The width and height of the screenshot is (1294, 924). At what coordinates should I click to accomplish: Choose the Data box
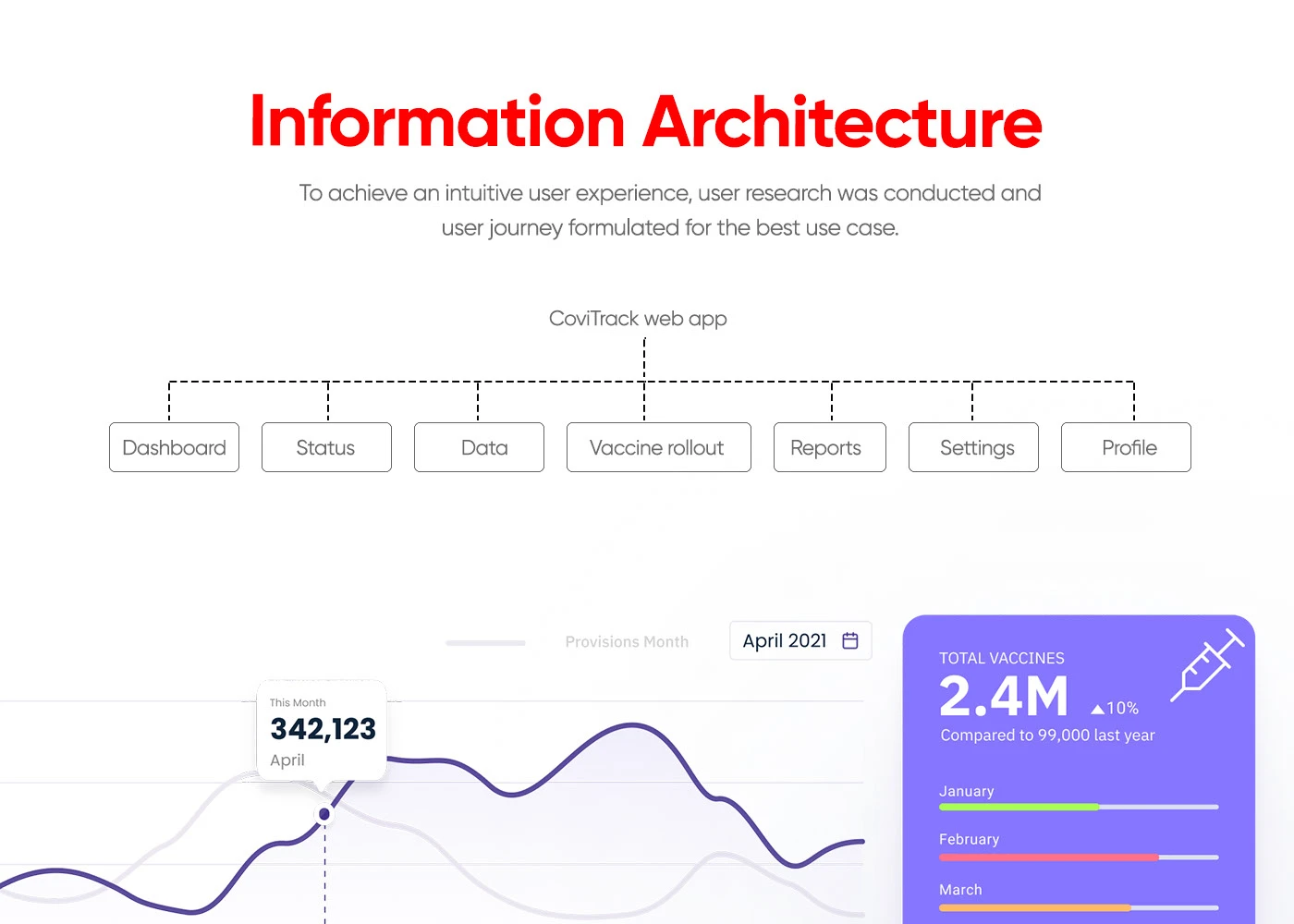tap(479, 447)
